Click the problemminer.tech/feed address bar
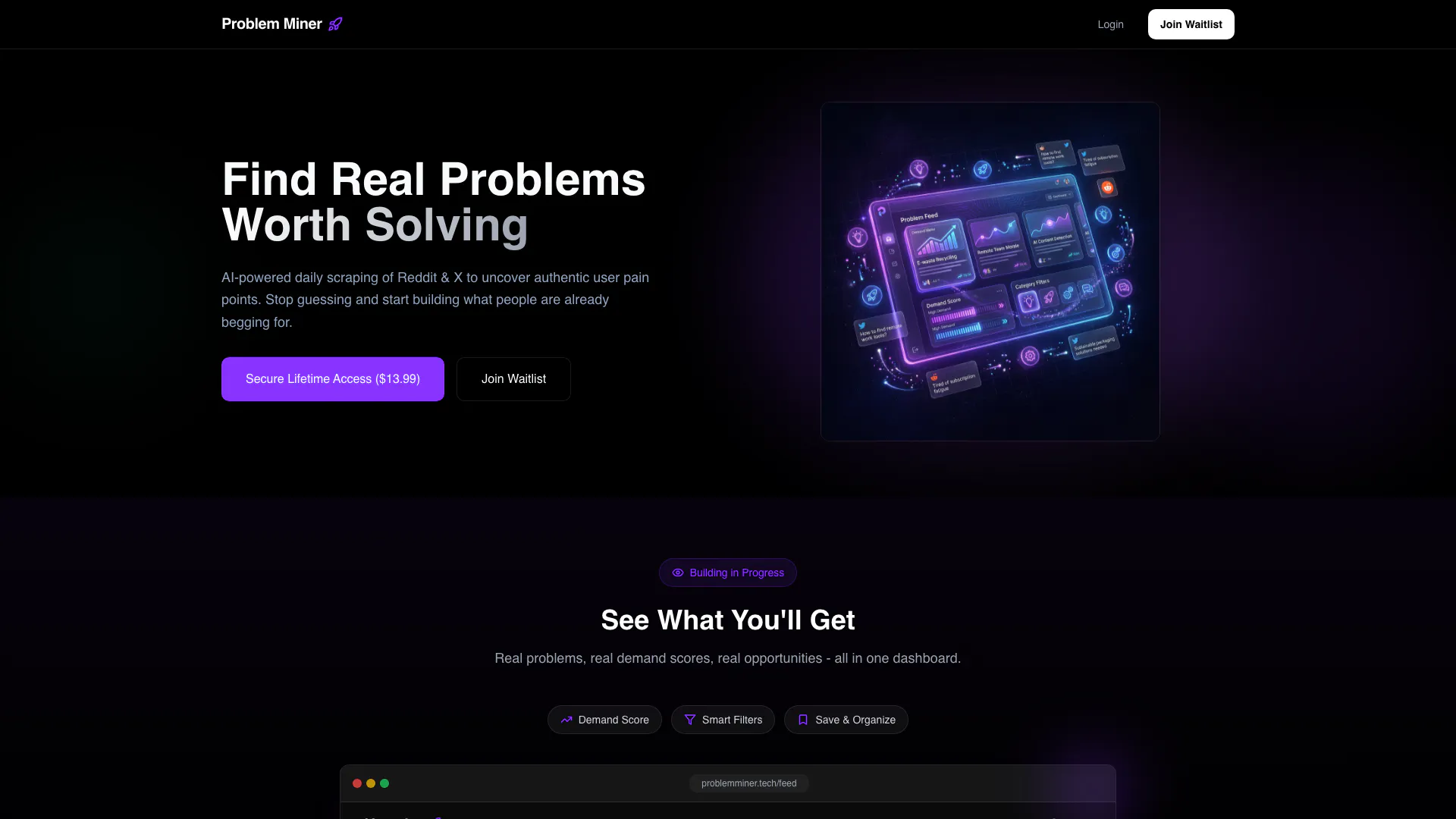The width and height of the screenshot is (1456, 819). point(748,783)
